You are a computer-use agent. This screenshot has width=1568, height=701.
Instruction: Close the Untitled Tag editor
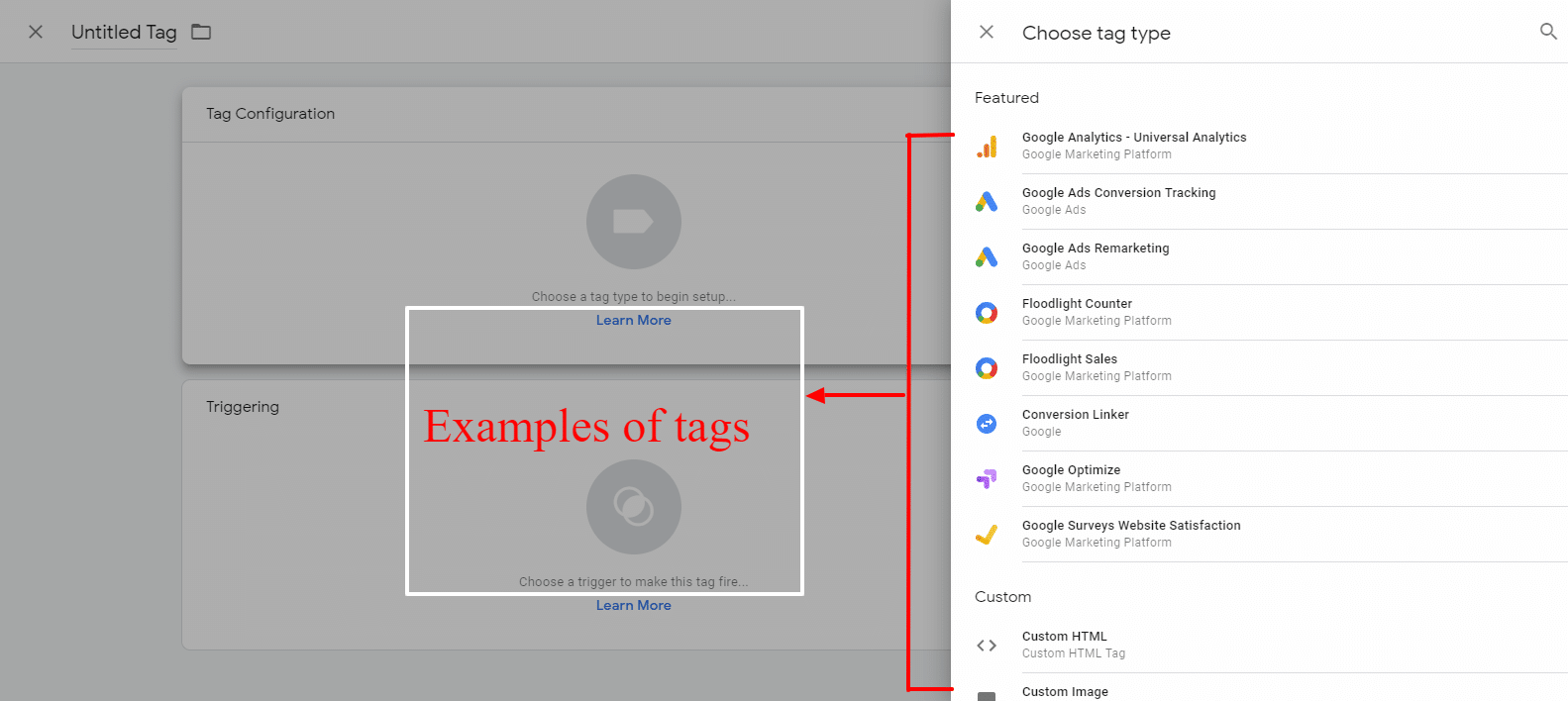tap(36, 32)
